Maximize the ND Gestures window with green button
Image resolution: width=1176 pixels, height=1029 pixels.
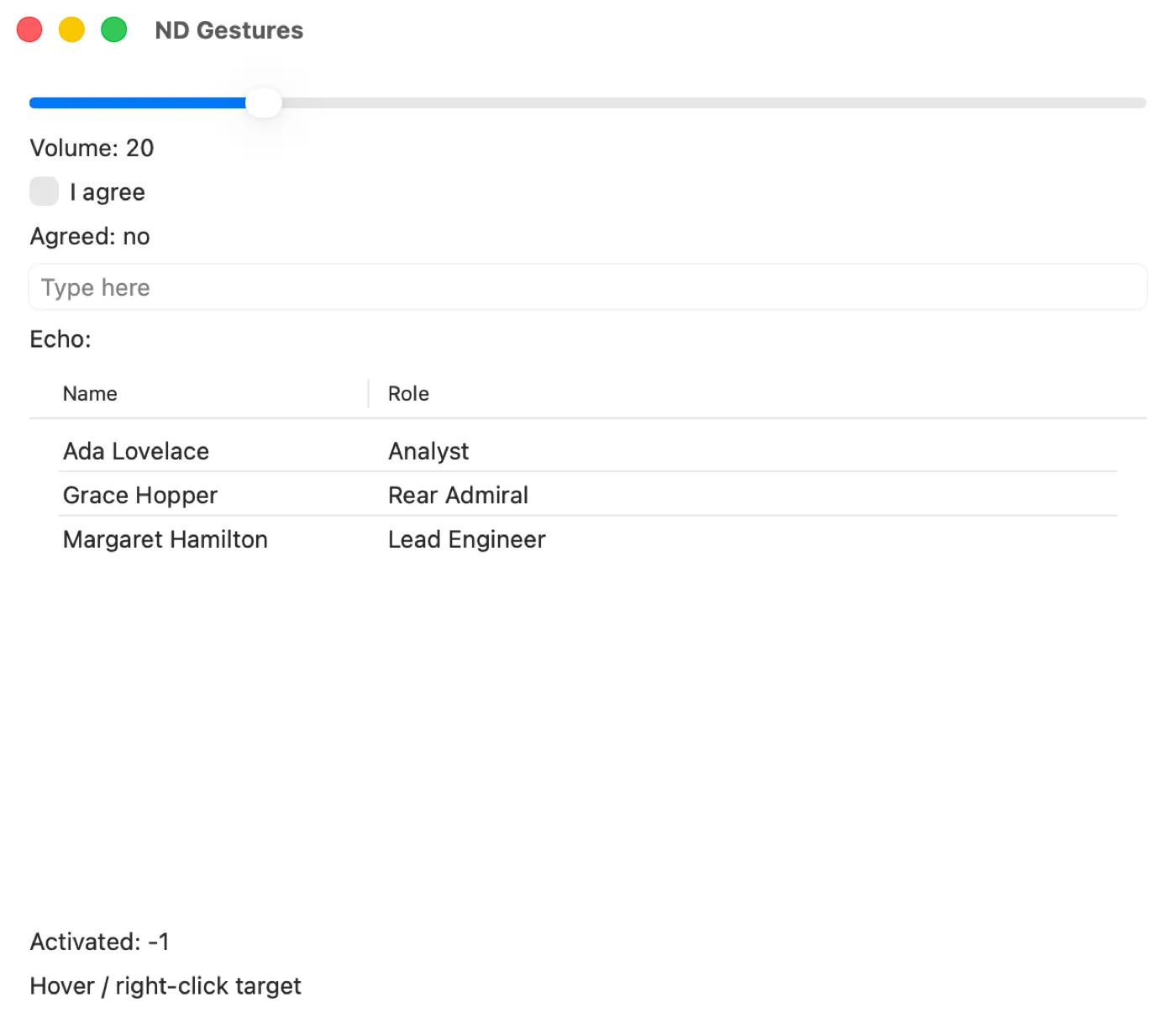tap(113, 29)
